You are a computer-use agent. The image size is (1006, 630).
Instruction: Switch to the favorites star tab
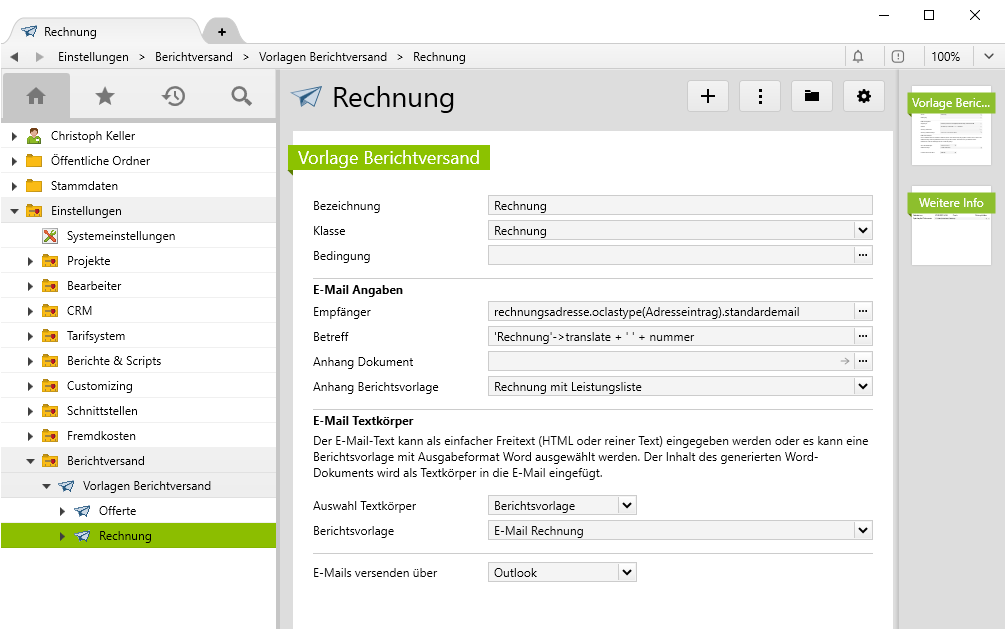tap(104, 96)
